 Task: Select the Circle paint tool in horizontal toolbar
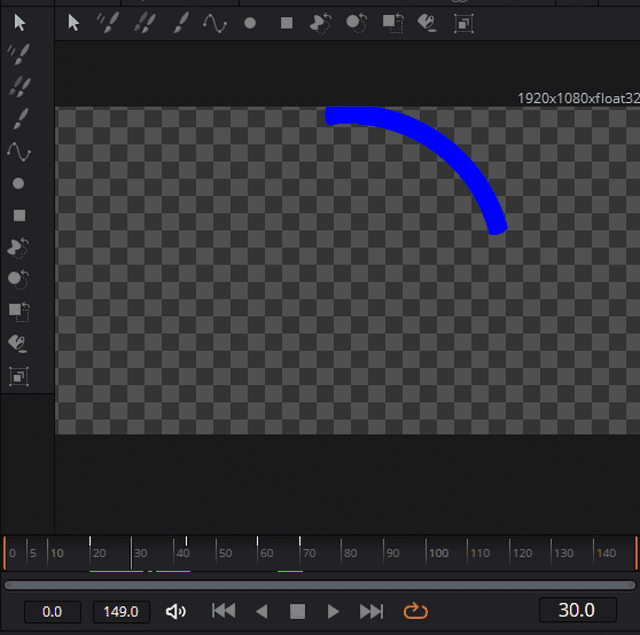point(250,23)
